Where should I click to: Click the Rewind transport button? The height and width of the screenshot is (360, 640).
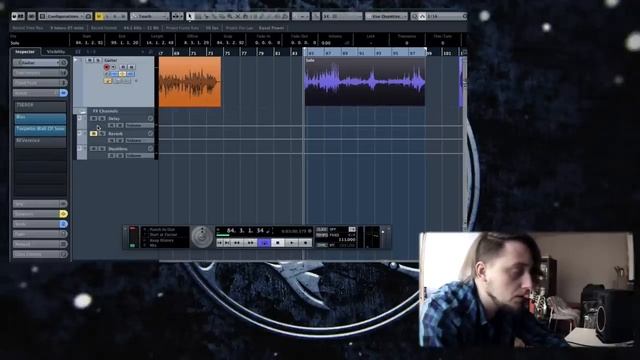click(x=237, y=243)
